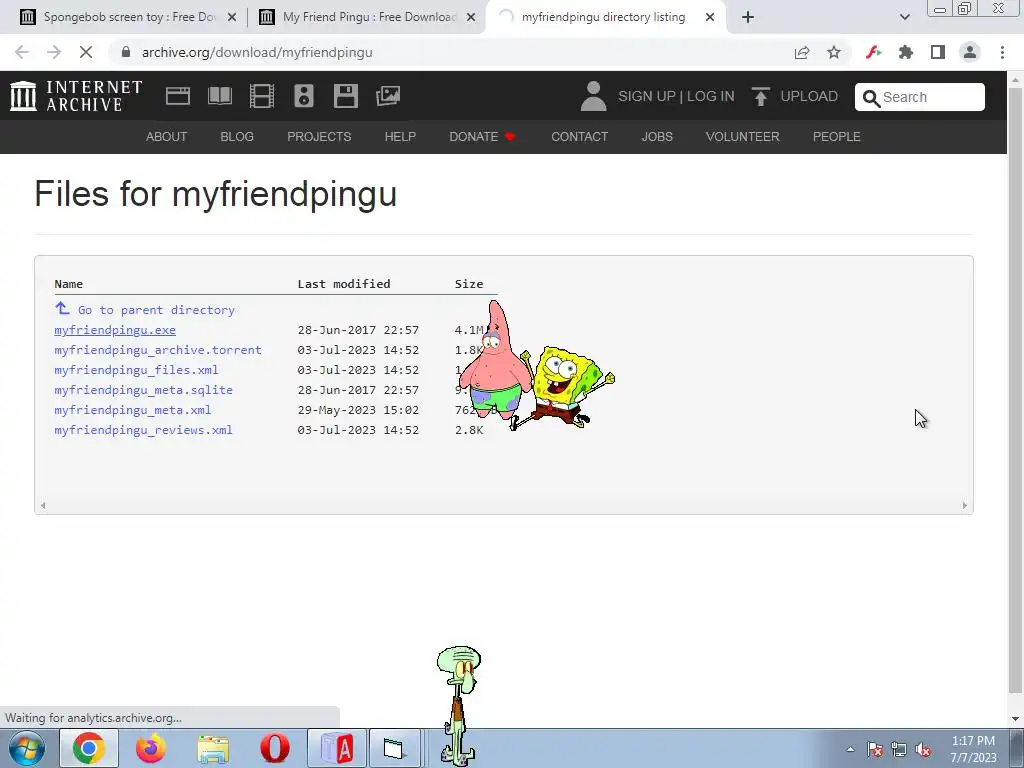Click the LOG IN link
1024x768 pixels.
click(x=711, y=97)
